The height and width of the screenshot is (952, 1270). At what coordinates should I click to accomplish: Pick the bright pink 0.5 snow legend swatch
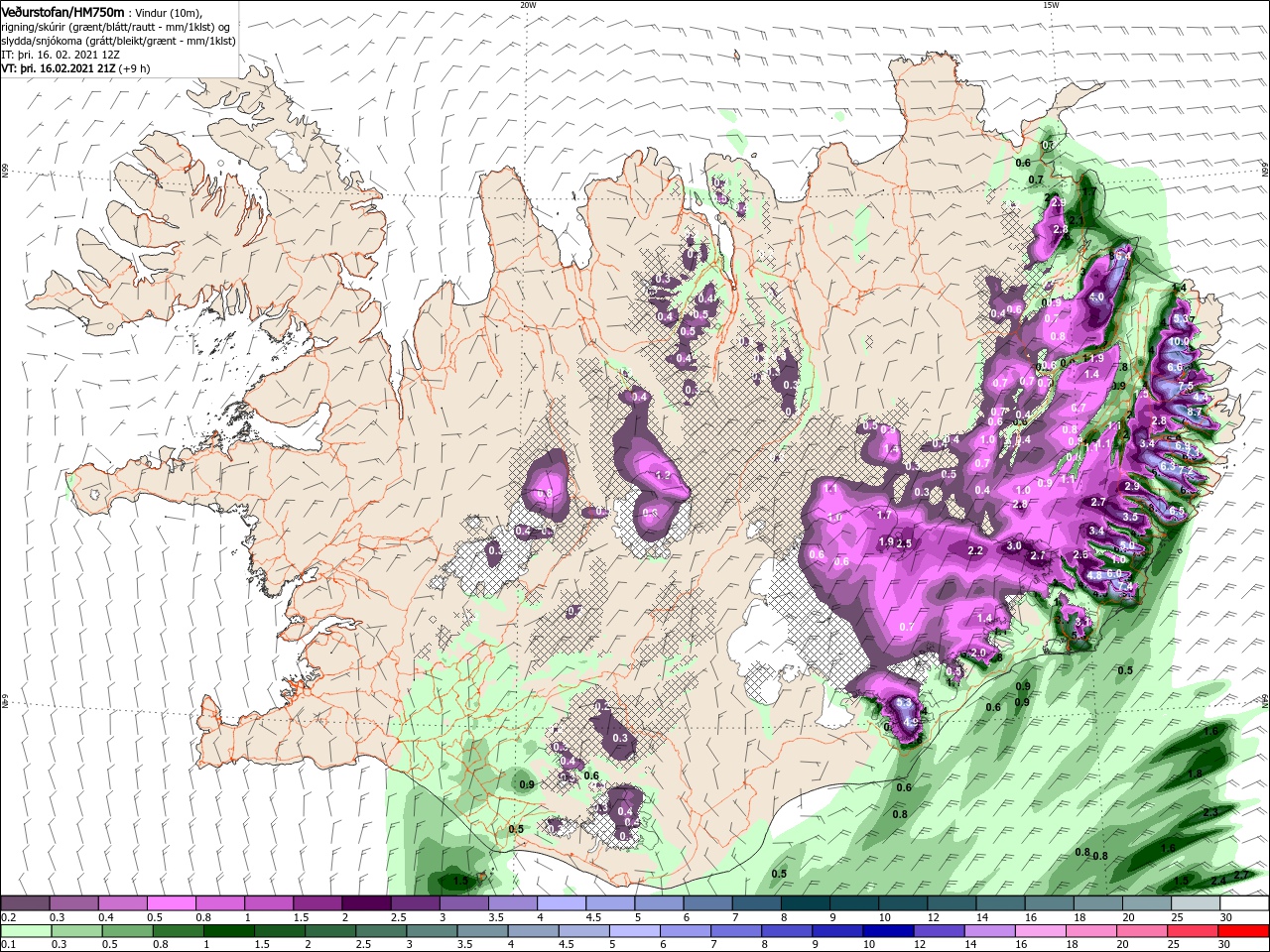(171, 903)
